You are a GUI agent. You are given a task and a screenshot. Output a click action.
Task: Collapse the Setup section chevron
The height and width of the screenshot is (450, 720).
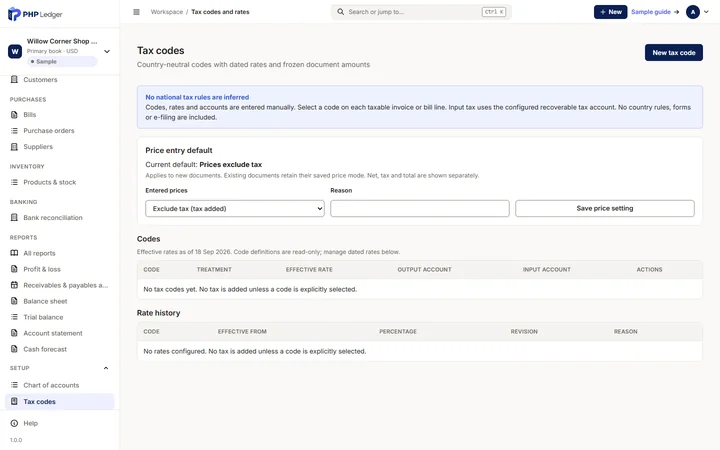click(106, 368)
